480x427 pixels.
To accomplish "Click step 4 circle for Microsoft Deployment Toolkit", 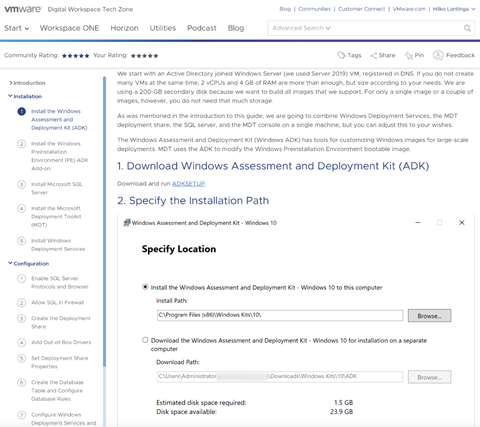I will 21,208.
